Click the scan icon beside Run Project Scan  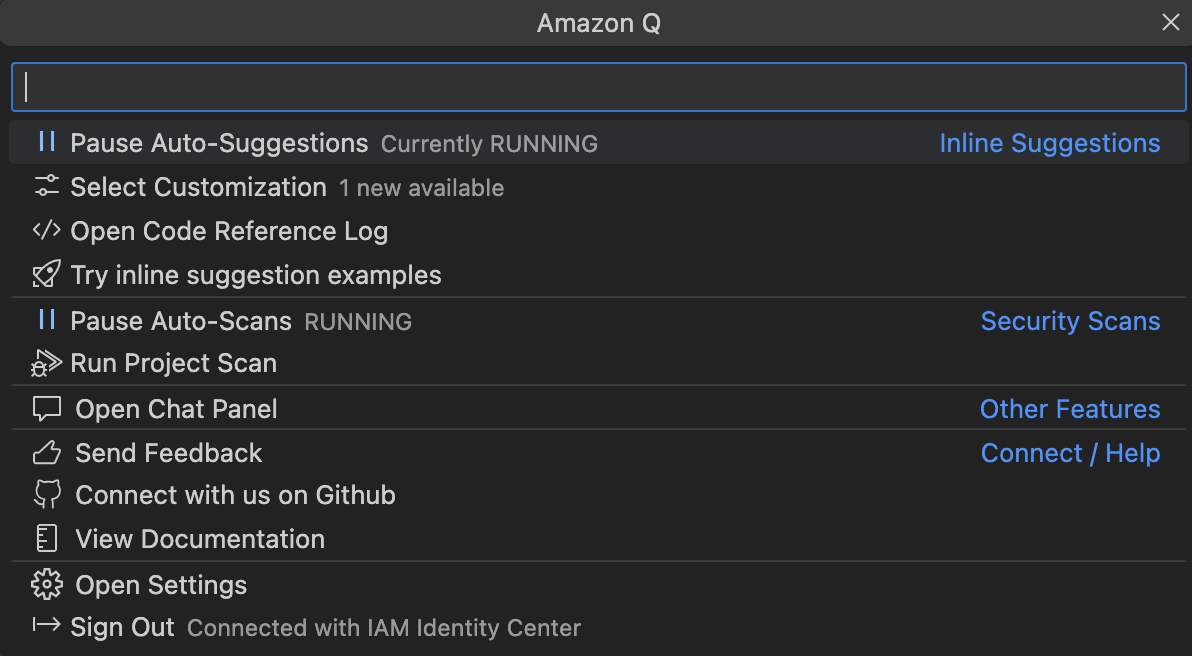pos(45,363)
